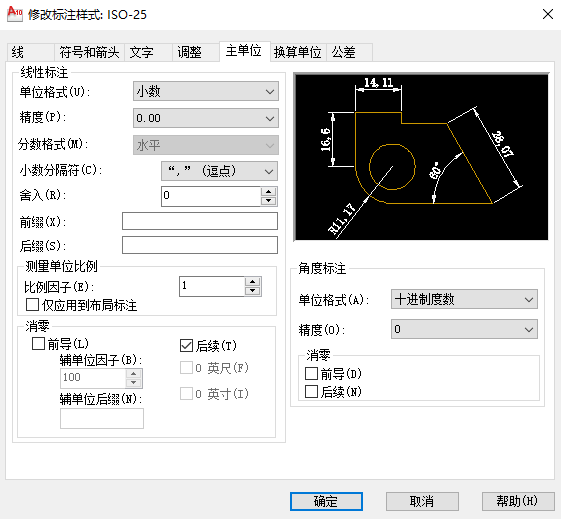Decrease 比例因子(E) with down arrow

[x=253, y=291]
